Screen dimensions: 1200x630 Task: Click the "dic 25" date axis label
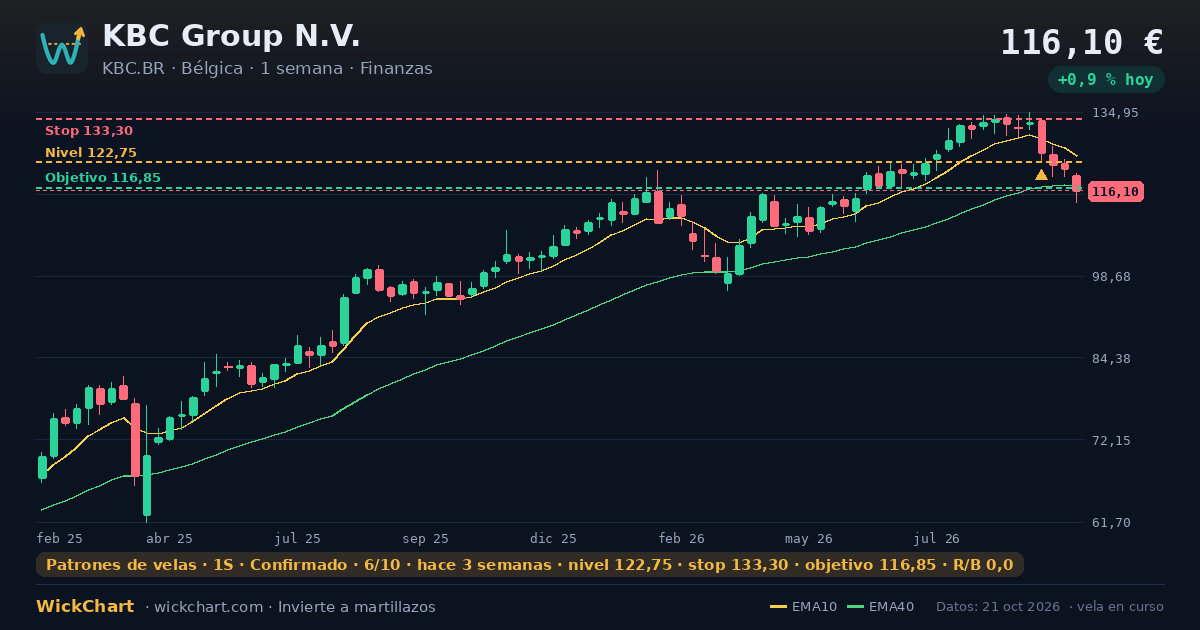coord(553,538)
